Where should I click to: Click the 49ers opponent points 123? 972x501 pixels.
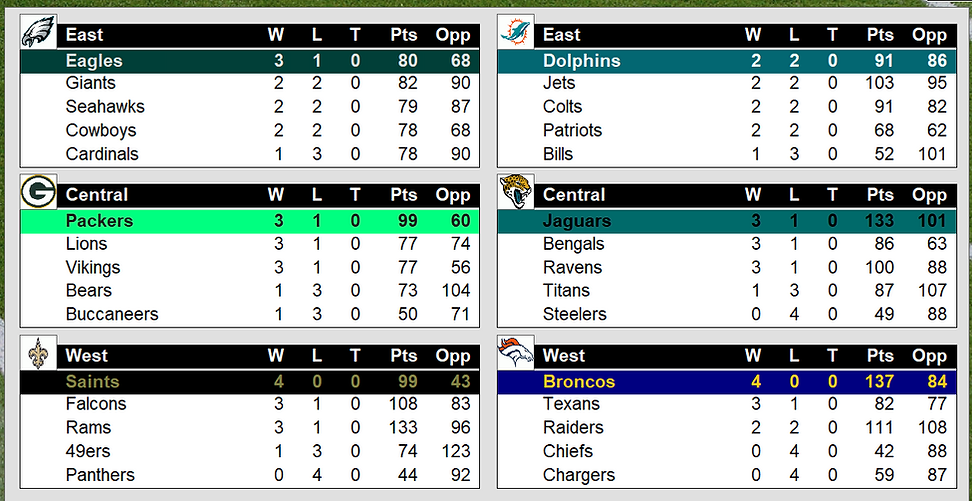[454, 451]
